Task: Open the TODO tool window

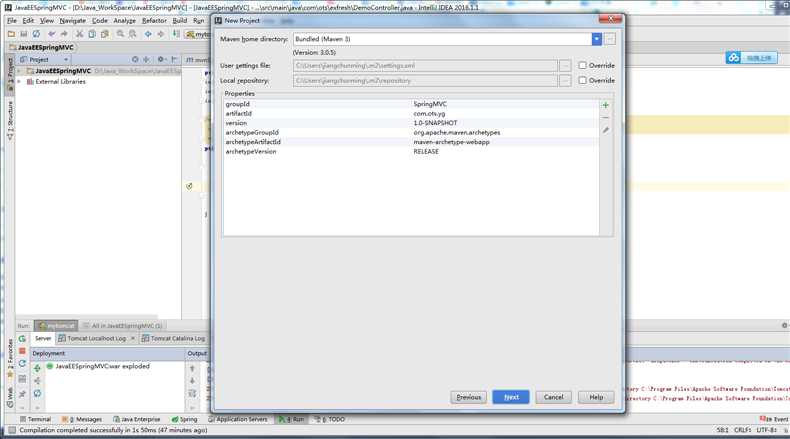Action: click(331, 419)
